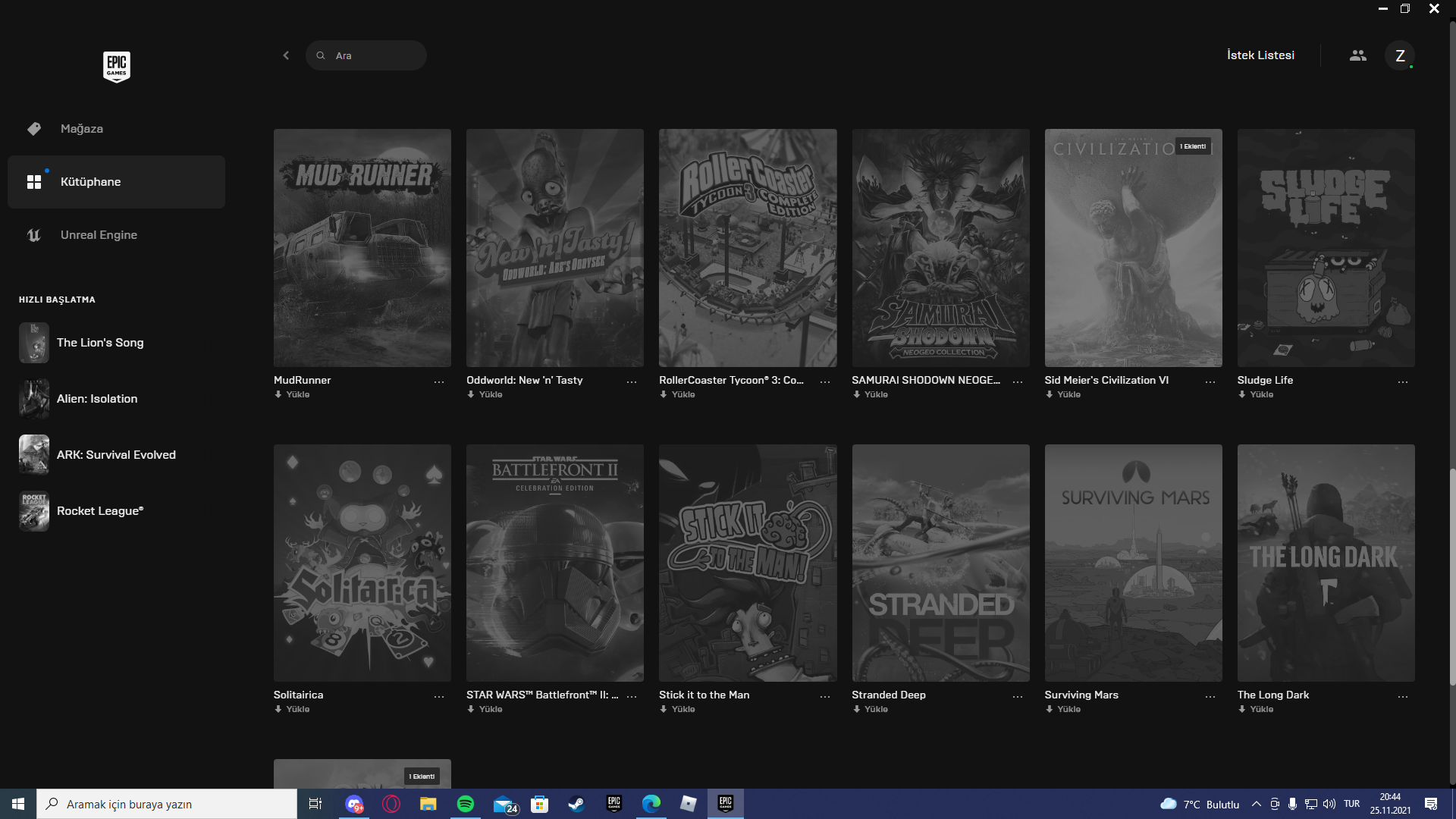1456x819 pixels.
Task: Click Yükle under Samurai Shodown
Action: tap(871, 394)
